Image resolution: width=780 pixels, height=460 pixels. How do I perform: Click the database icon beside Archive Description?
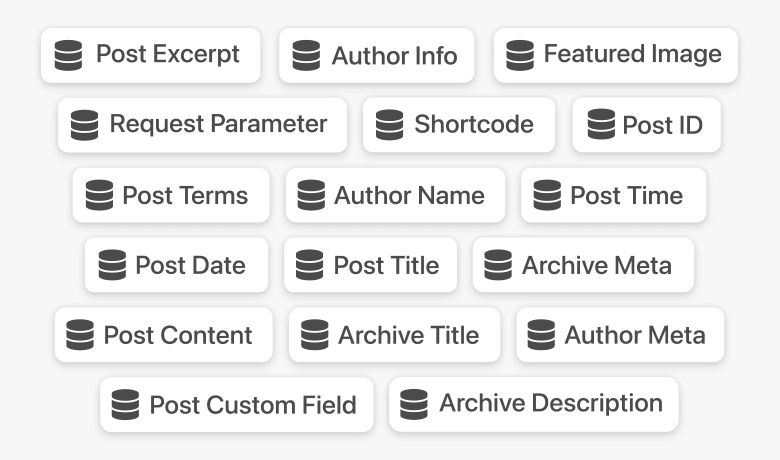[x=414, y=404]
